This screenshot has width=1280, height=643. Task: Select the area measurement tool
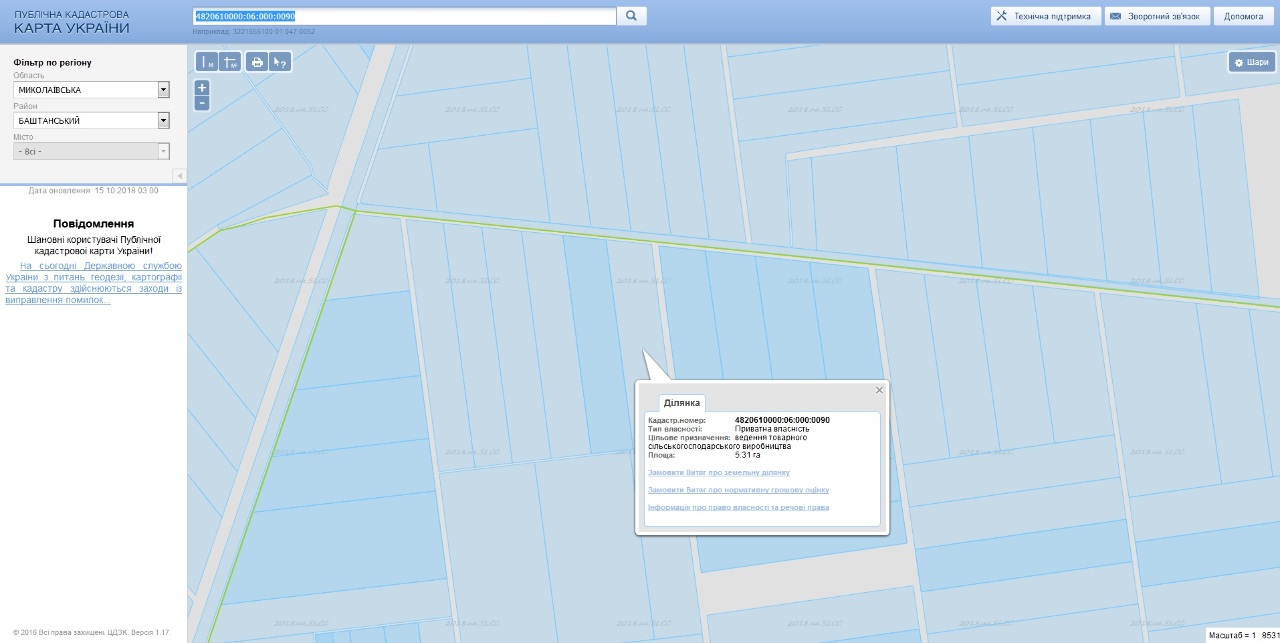pyautogui.click(x=230, y=62)
